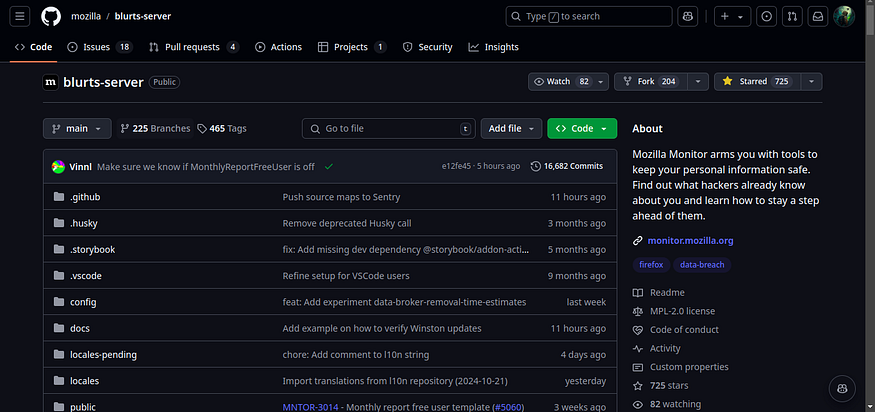Image resolution: width=875 pixels, height=412 pixels.
Task: Click the .vscode folder icon
Action: 59,276
